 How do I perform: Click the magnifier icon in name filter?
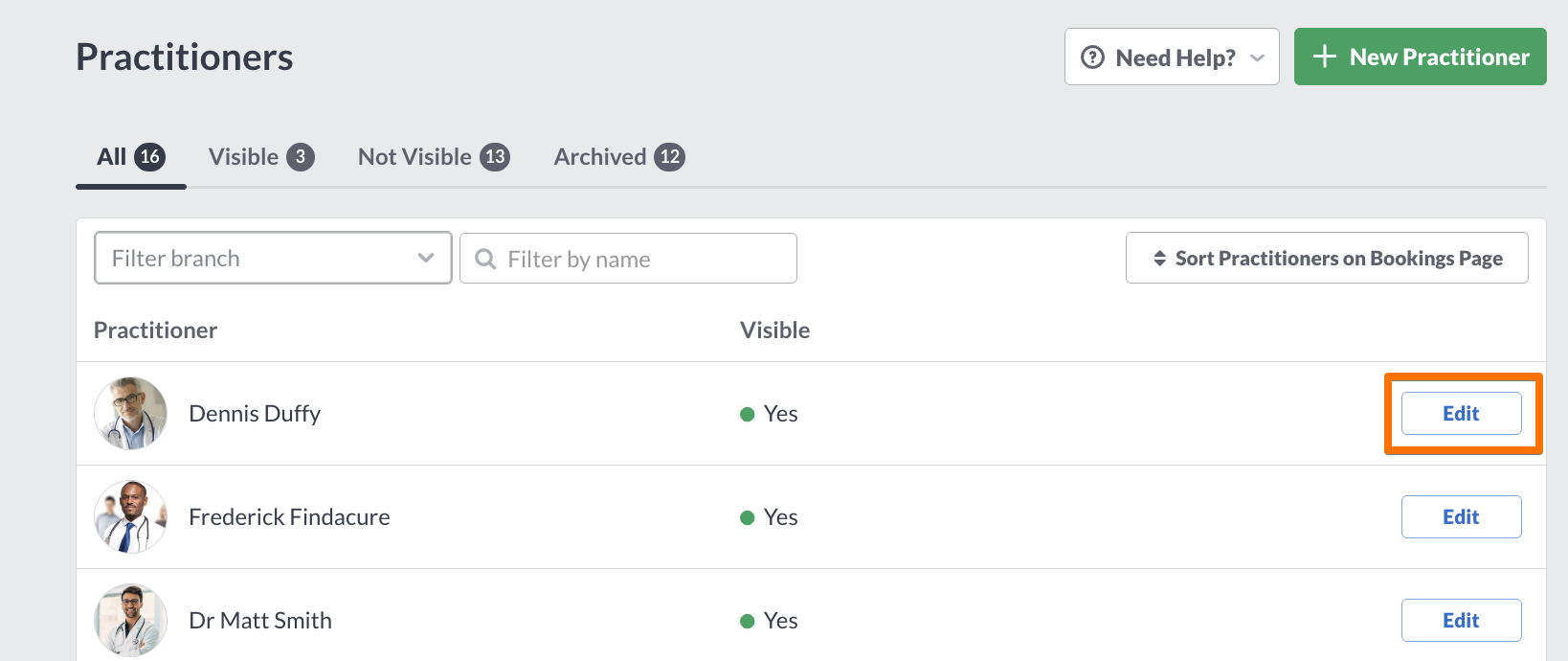[x=485, y=260]
